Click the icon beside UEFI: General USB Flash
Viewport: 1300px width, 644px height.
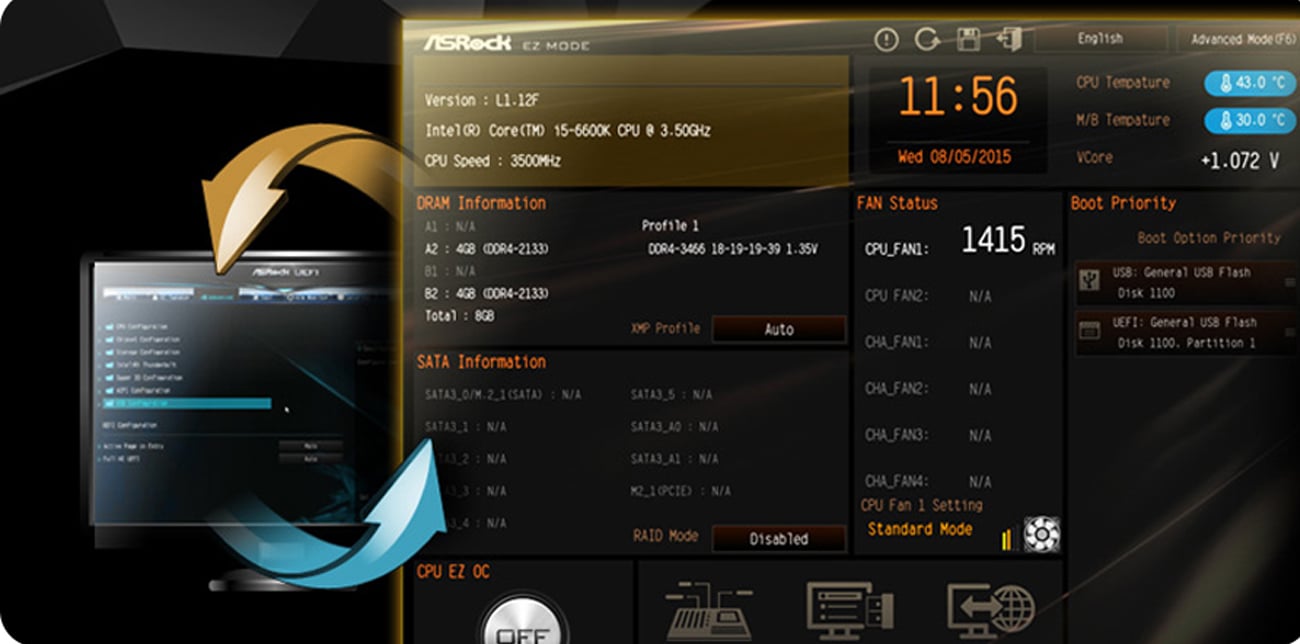pos(1089,331)
